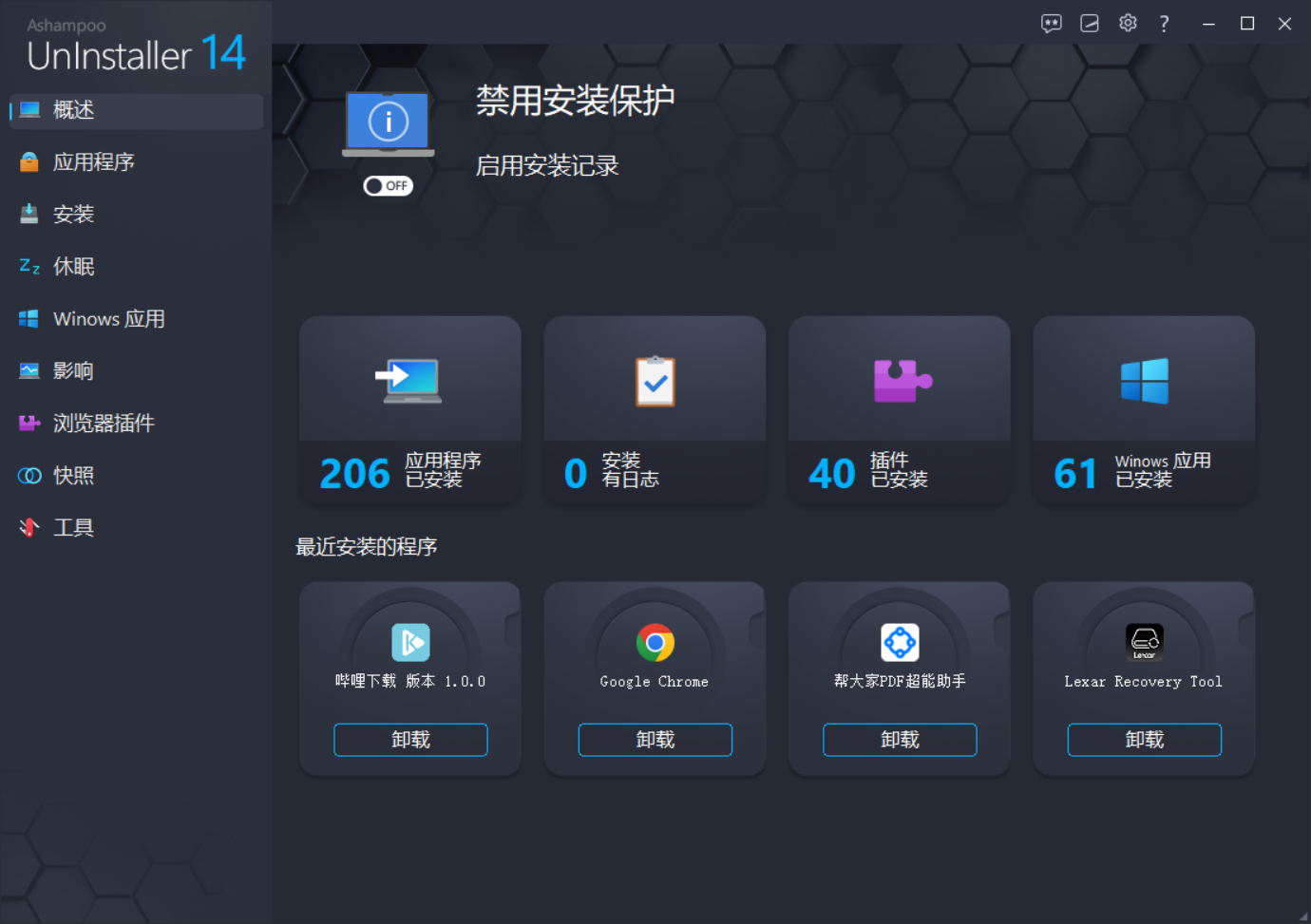The height and width of the screenshot is (924, 1311).
Task: Click the Zz 休眠 hibernate icon
Action: 29,266
